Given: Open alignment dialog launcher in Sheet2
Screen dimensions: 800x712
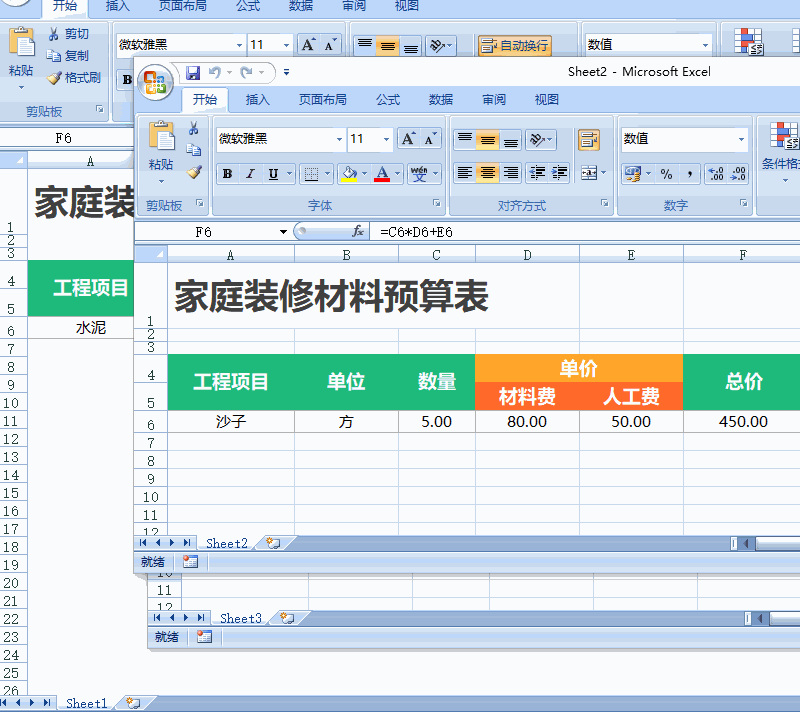Looking at the screenshot, I should tap(605, 203).
